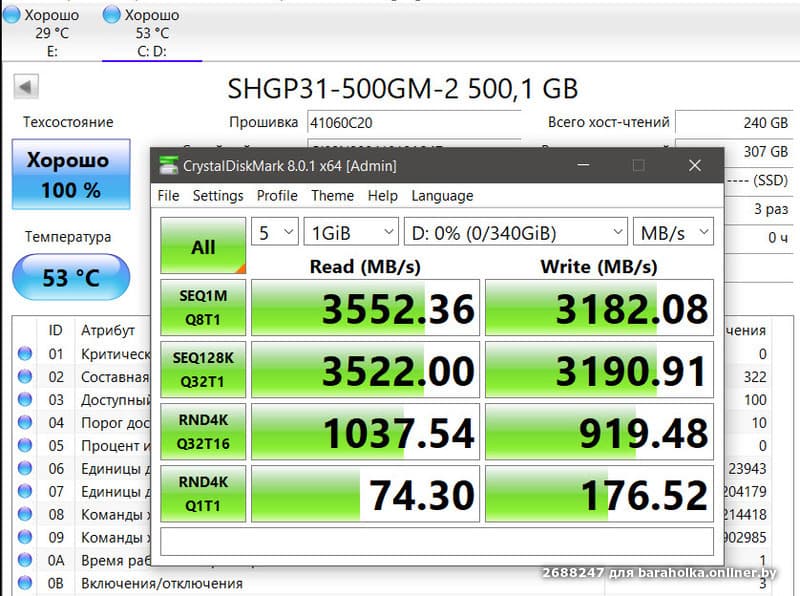Click the Атрибут column header
The image size is (800, 596).
(108, 331)
